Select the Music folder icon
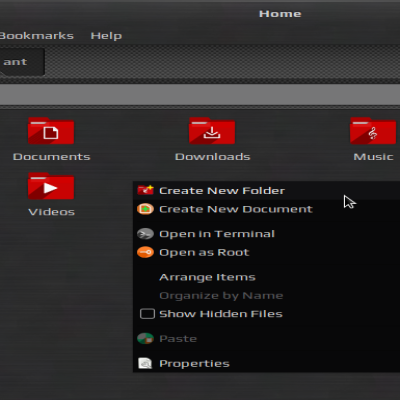Screen dimensions: 400x400 (373, 131)
